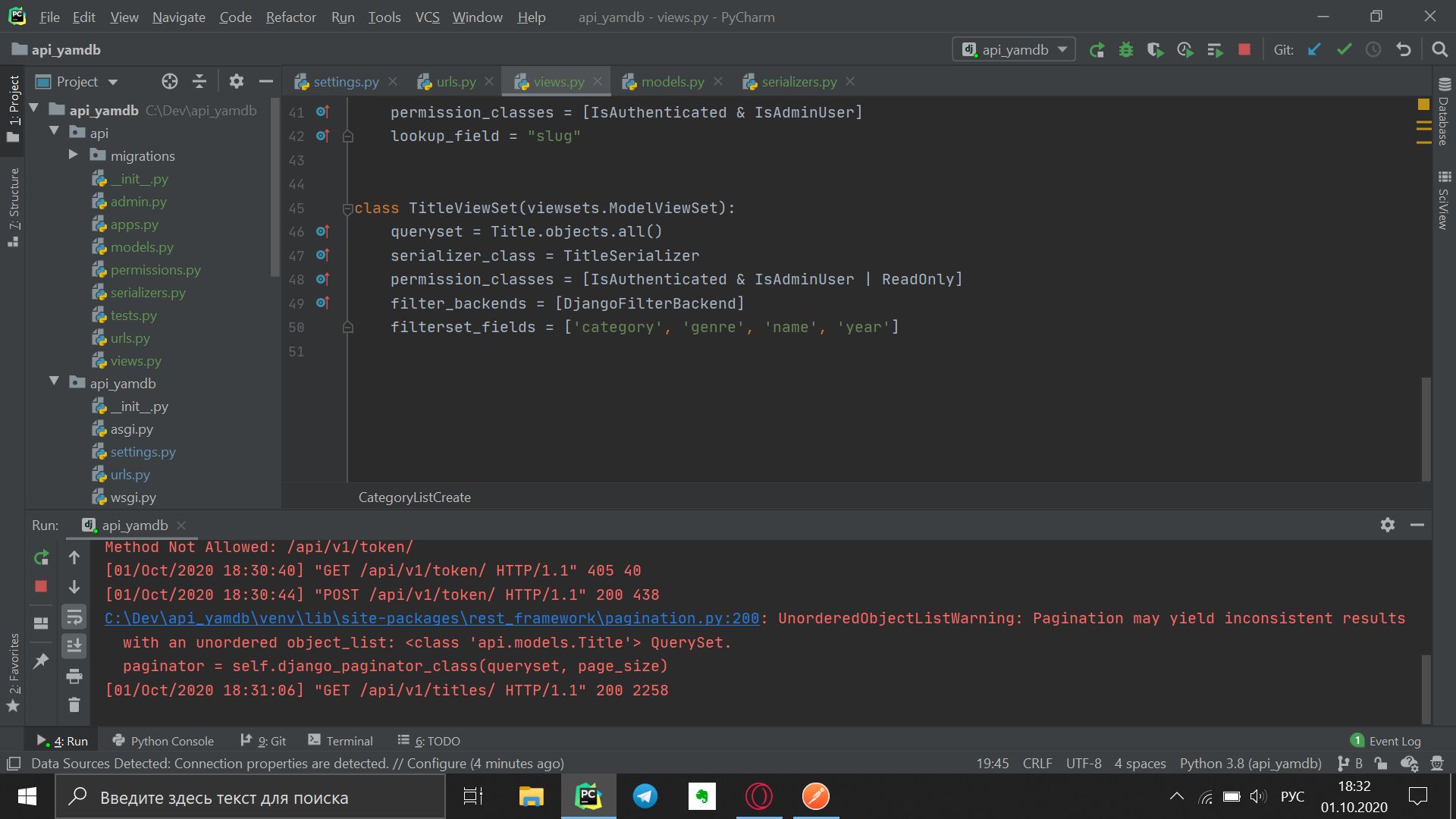Click the Git Commit checkmark icon
The image size is (1456, 819).
click(1344, 50)
